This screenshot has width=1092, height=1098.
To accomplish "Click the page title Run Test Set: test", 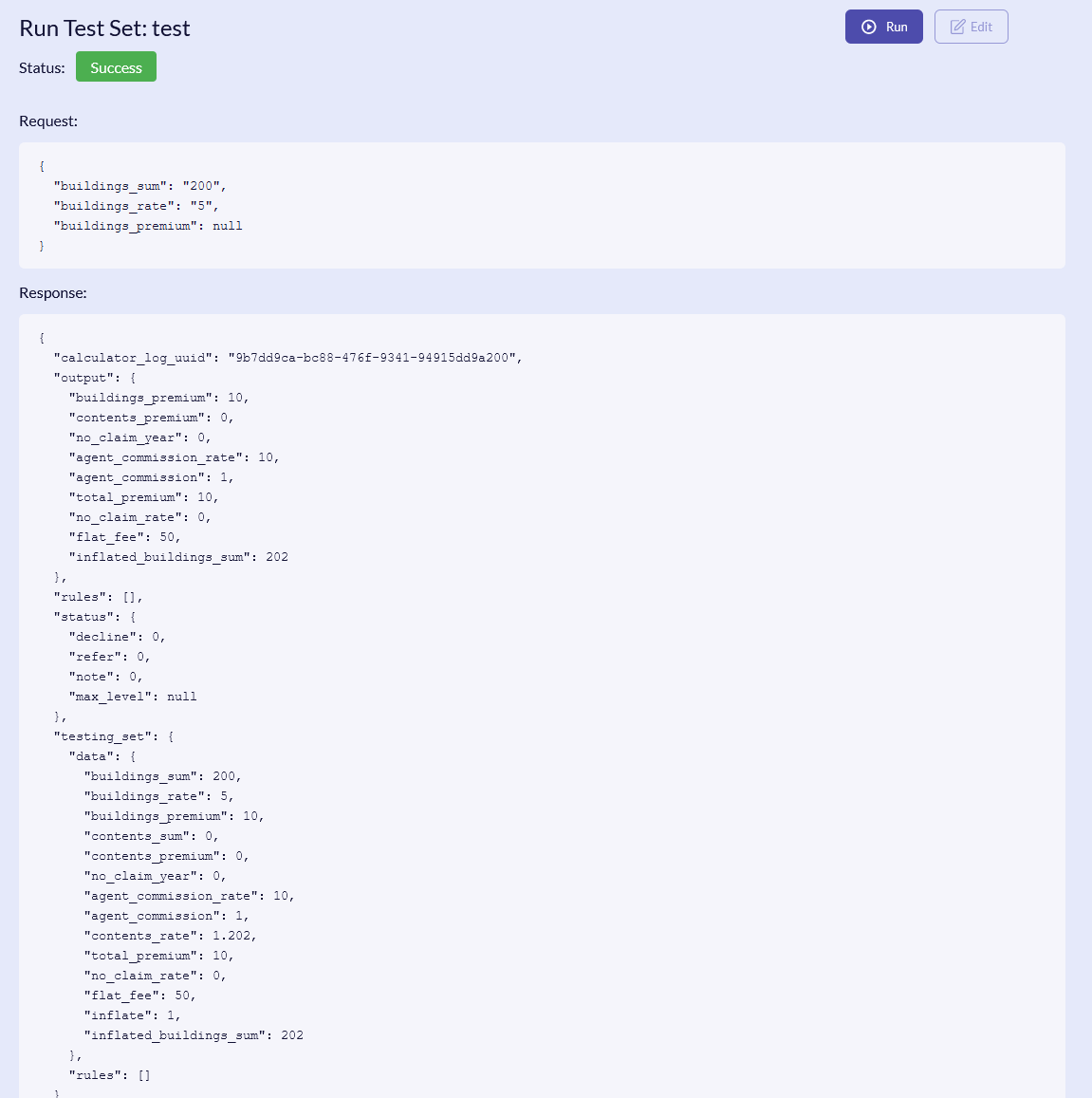I will [x=104, y=28].
